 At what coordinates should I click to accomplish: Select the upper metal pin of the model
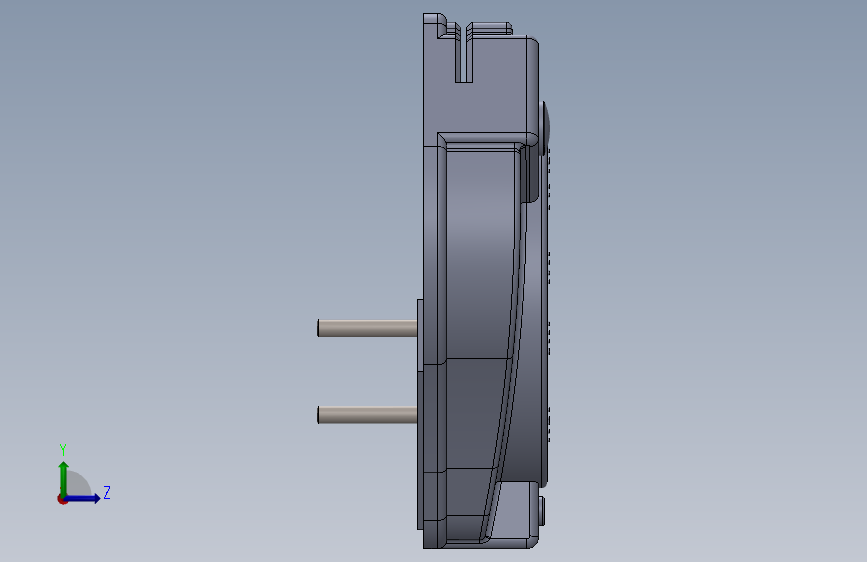click(x=367, y=328)
